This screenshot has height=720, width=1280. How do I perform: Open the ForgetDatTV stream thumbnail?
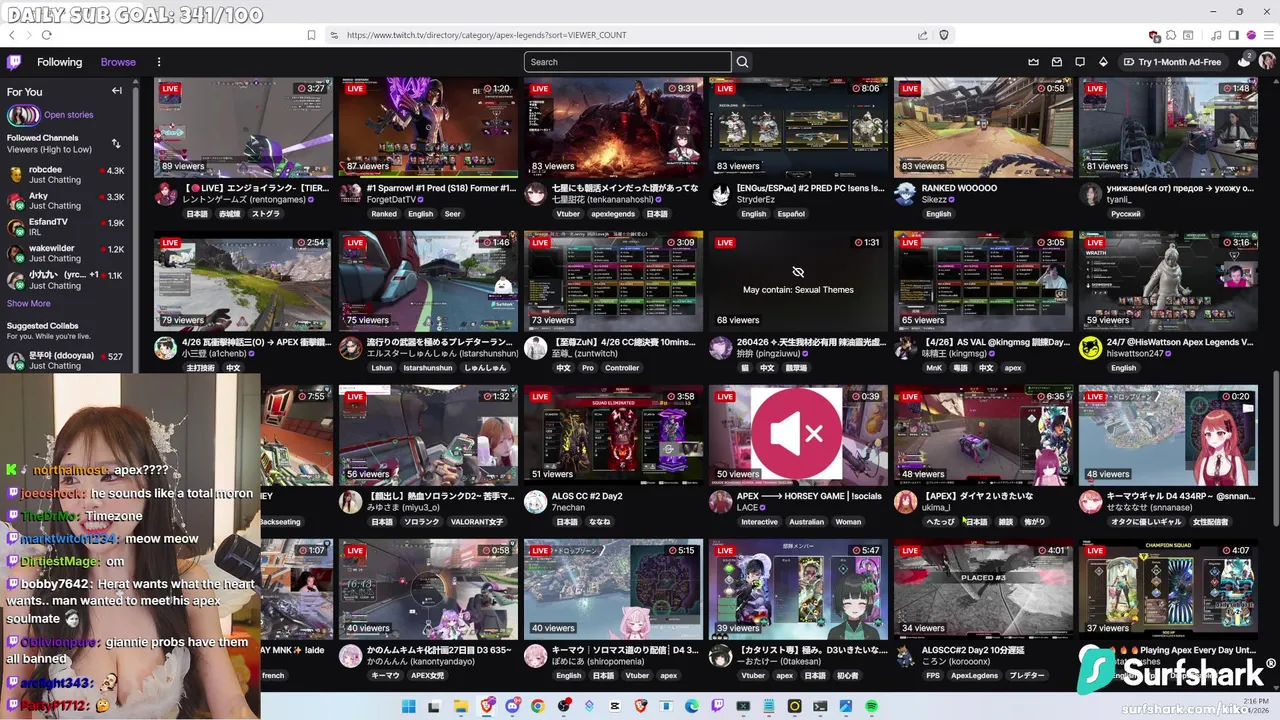coord(428,127)
